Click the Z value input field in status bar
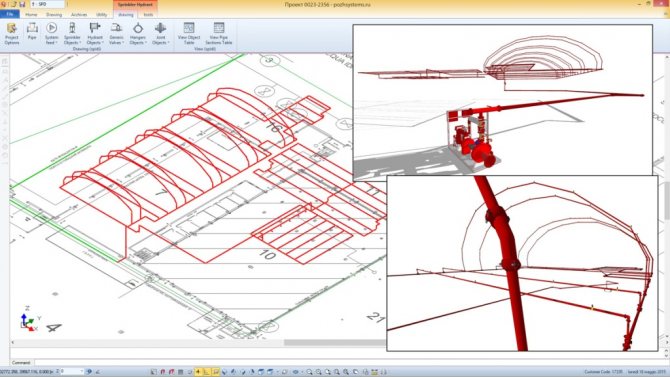This screenshot has height=377, width=670. point(71,372)
